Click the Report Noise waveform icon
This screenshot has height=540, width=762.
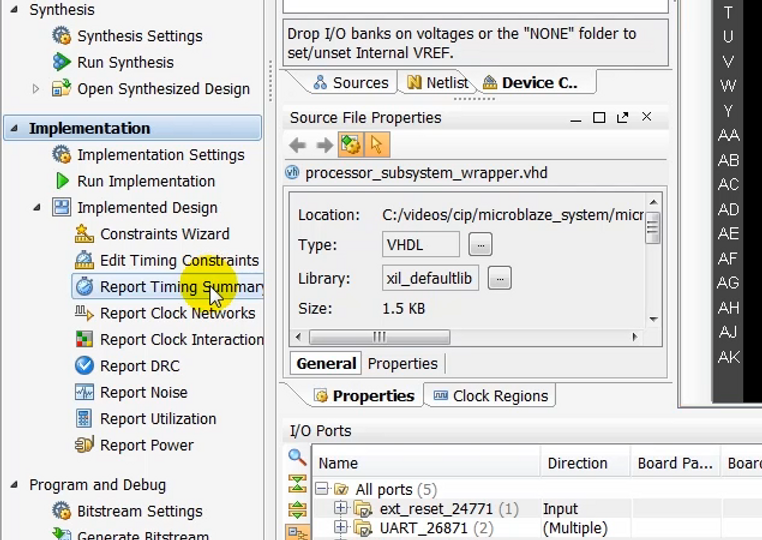84,392
